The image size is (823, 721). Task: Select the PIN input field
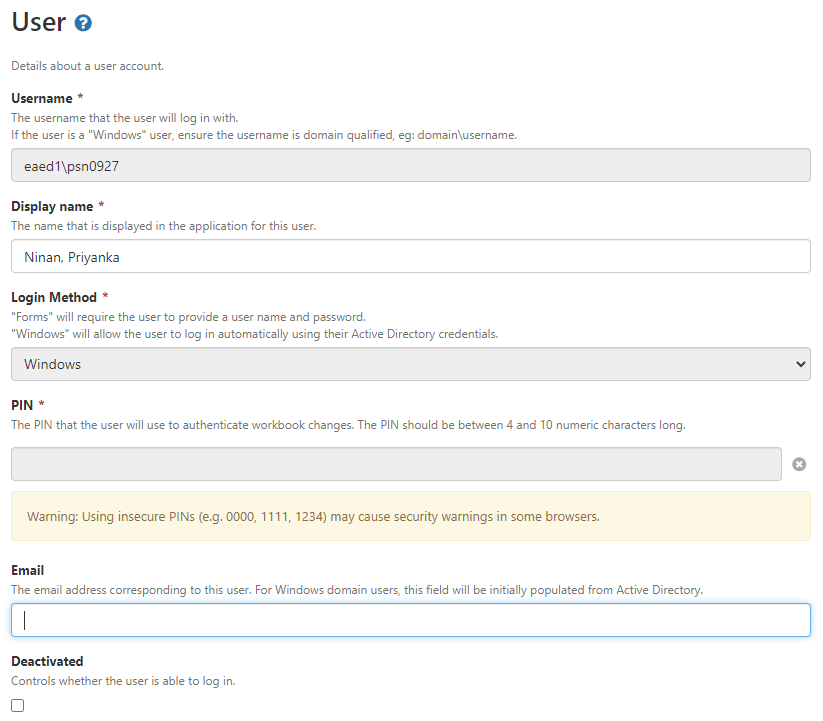click(x=396, y=464)
